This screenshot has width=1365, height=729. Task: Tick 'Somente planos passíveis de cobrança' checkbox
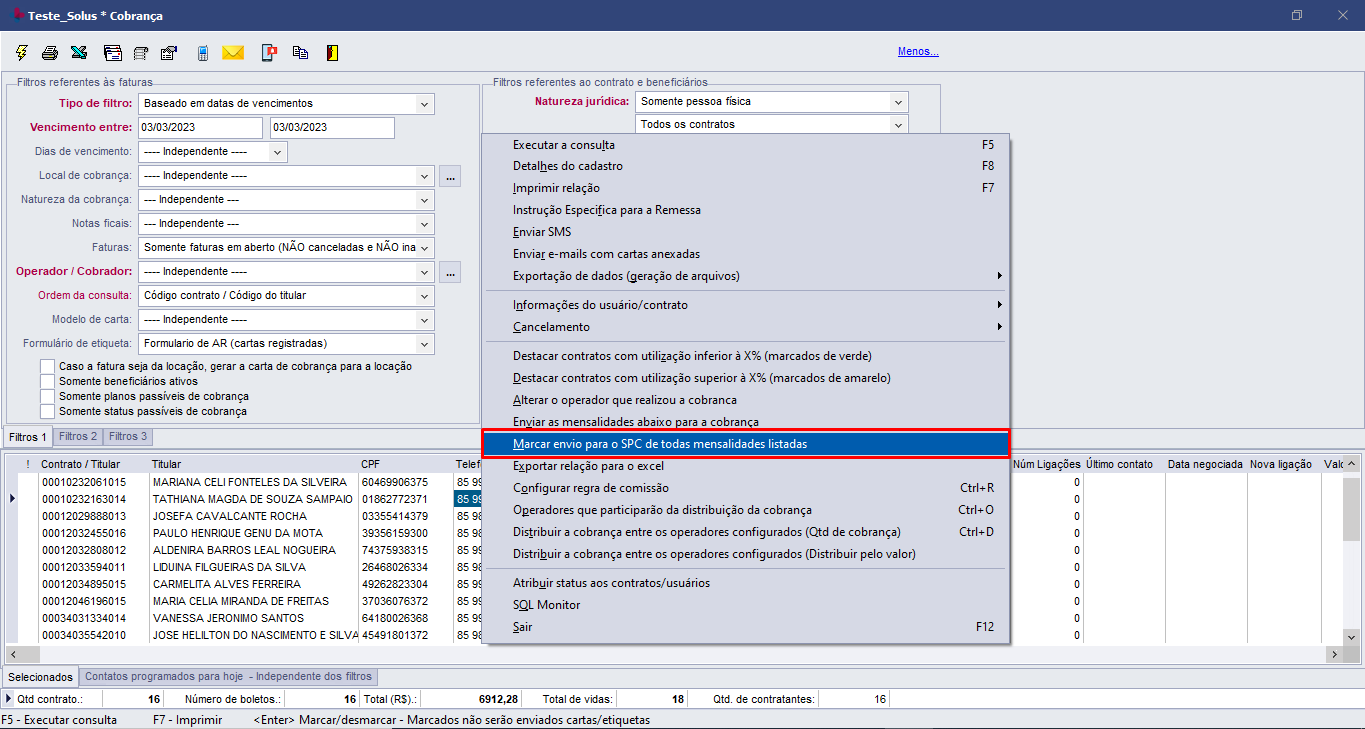tap(47, 396)
